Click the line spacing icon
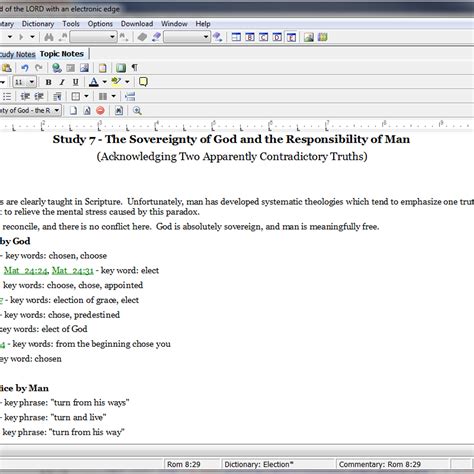The width and height of the screenshot is (474, 474). [x=57, y=96]
